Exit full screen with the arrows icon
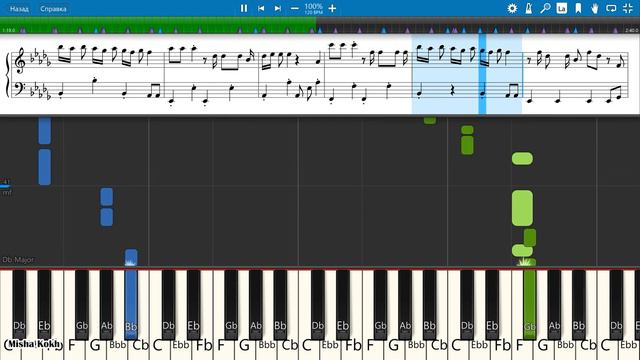This screenshot has height=360, width=640. (628, 8)
